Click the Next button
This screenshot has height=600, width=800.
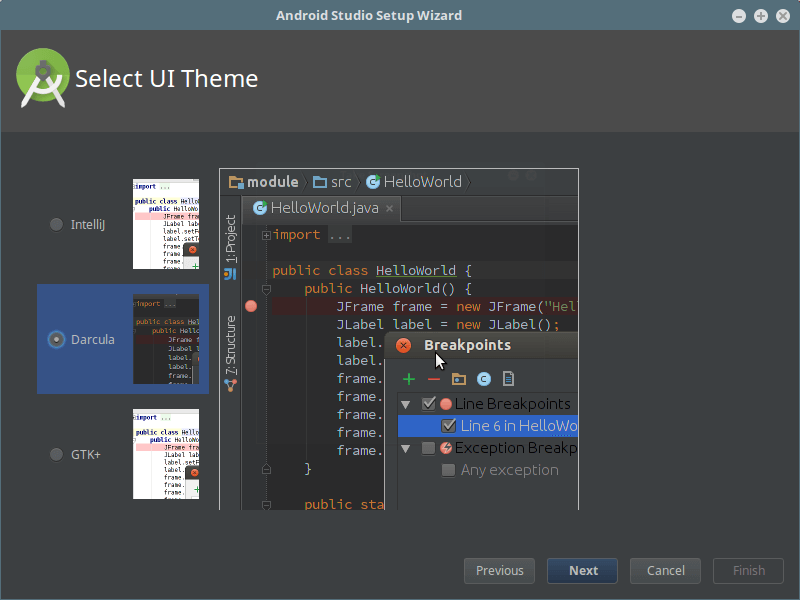tap(583, 571)
